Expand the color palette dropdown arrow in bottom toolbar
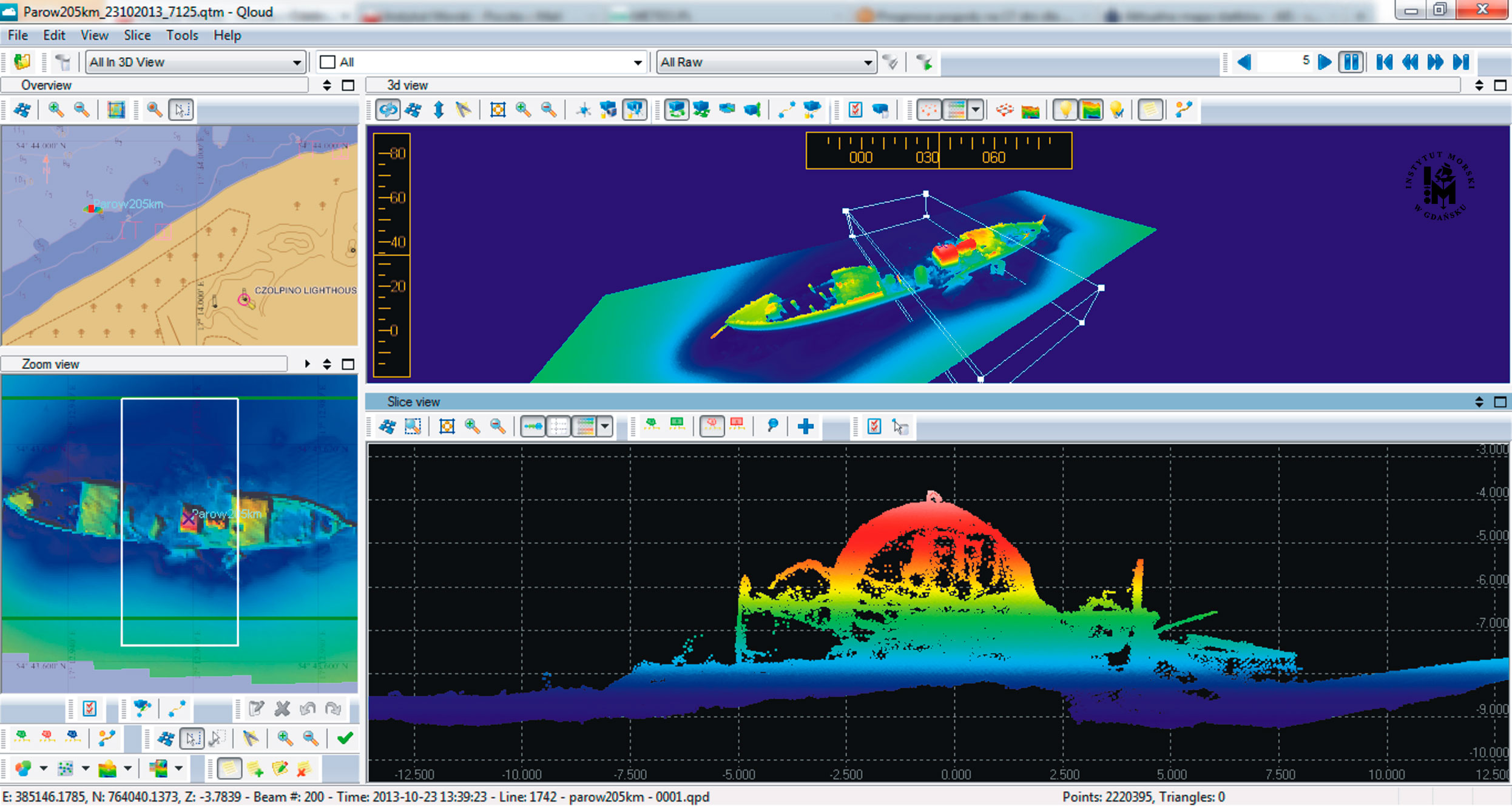 pos(44,768)
